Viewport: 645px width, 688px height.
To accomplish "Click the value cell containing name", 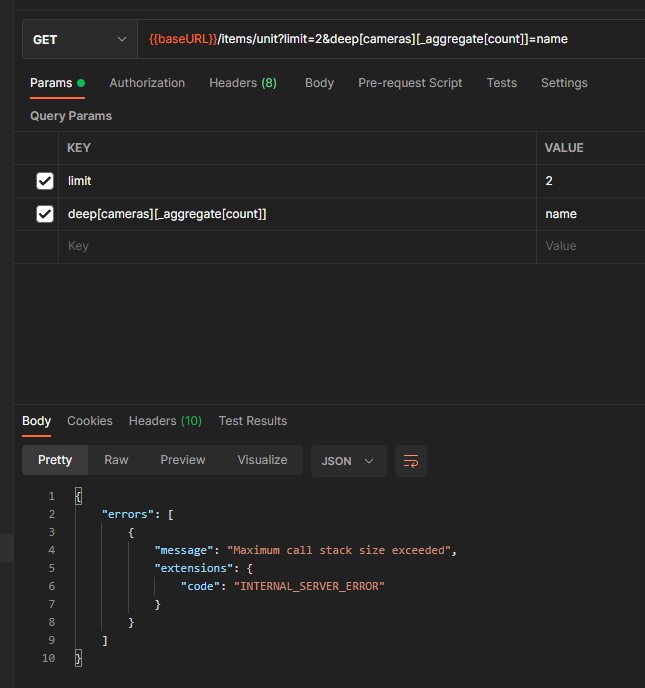I will pos(591,214).
